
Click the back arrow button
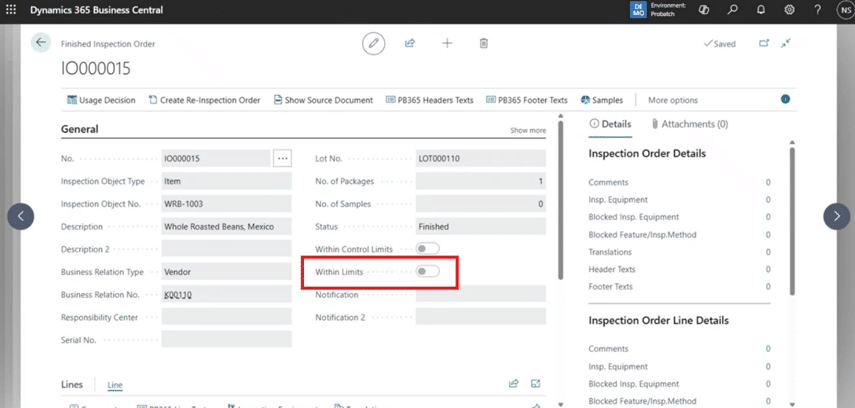click(x=40, y=43)
